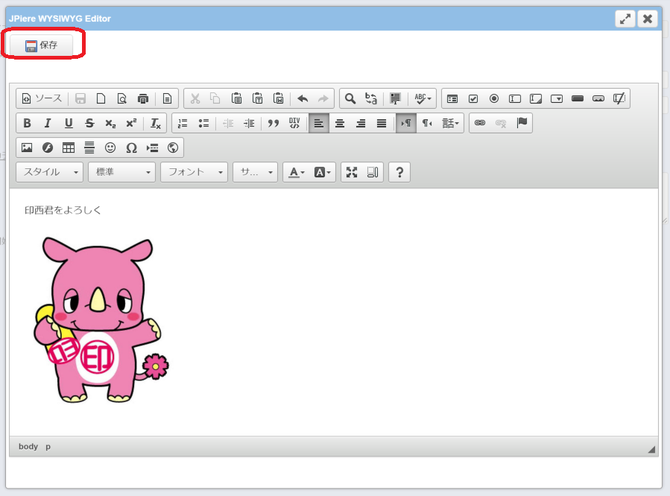Image resolution: width=670 pixels, height=496 pixels.
Task: Open the templates icon
Action: pos(167,99)
